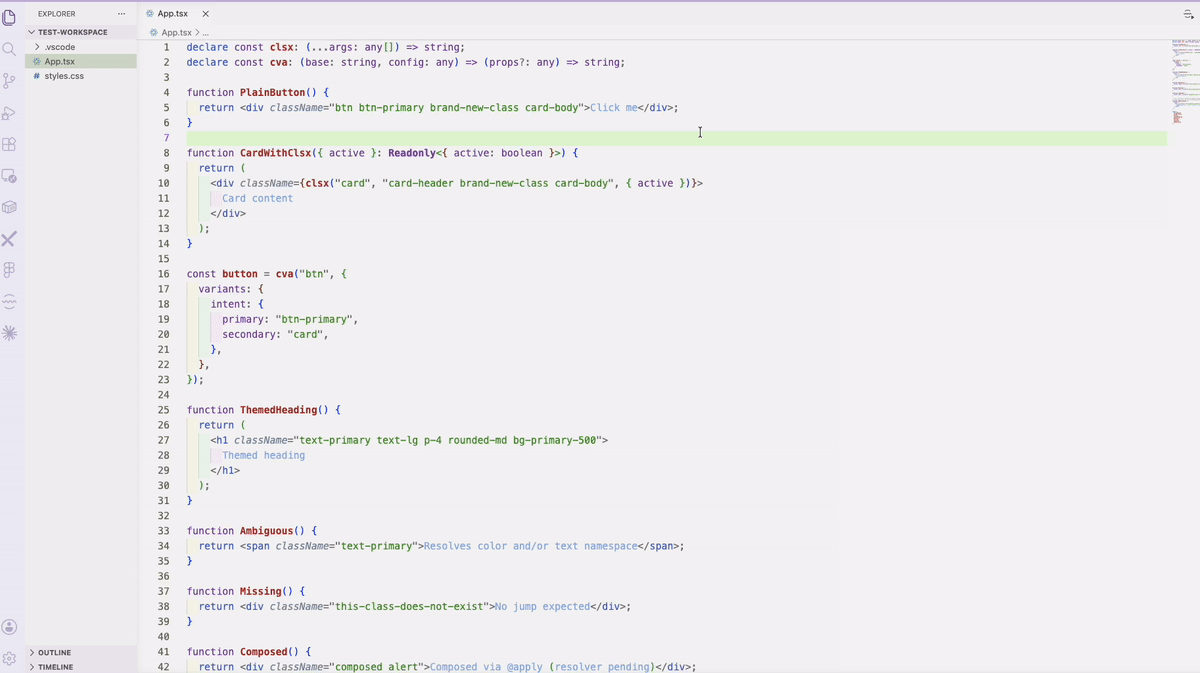This screenshot has height=673, width=1200.
Task: Click the PlainButton function name
Action: 272,92
